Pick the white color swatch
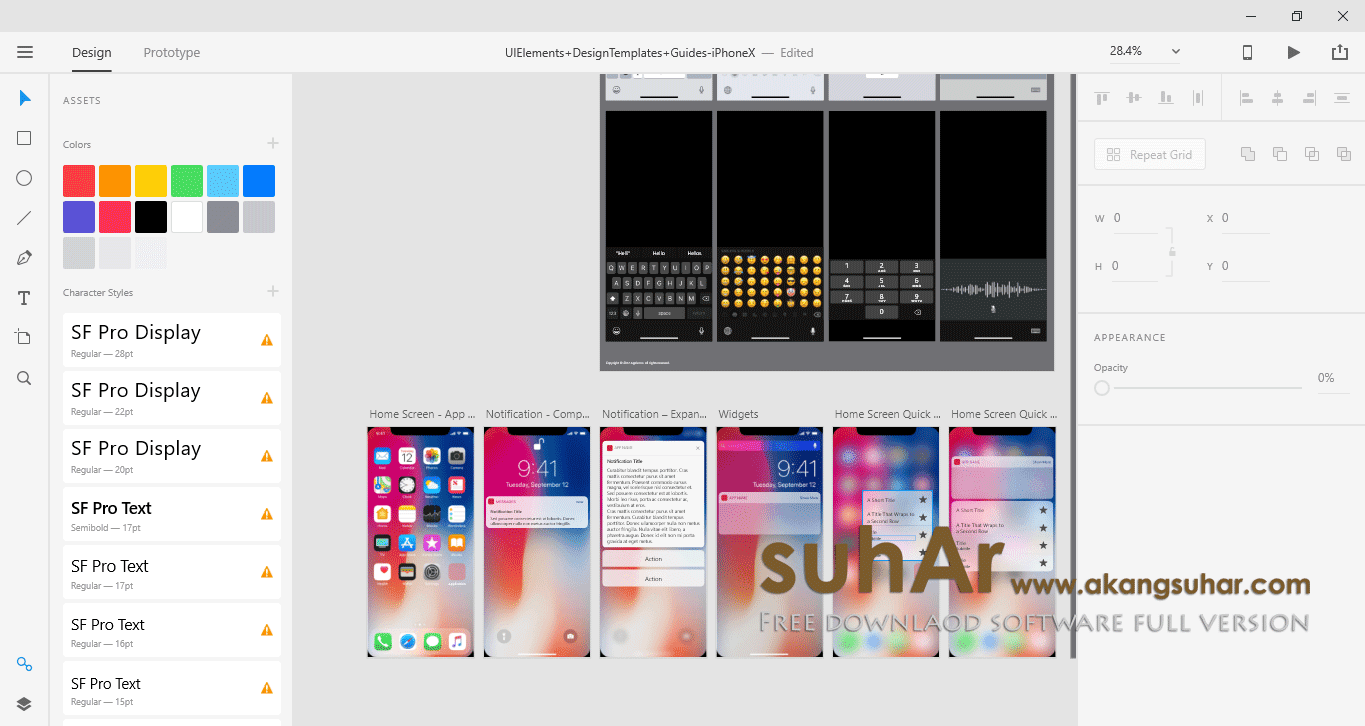 point(187,217)
